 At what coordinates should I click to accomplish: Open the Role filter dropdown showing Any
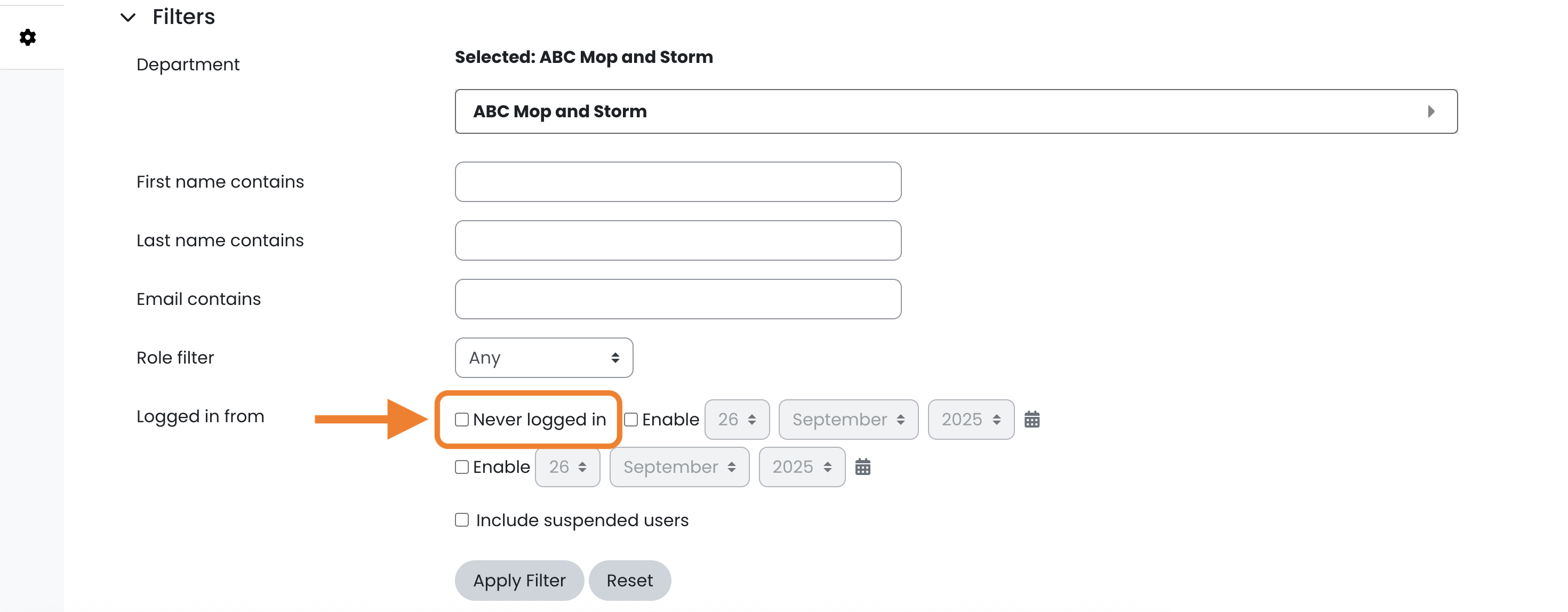(543, 358)
